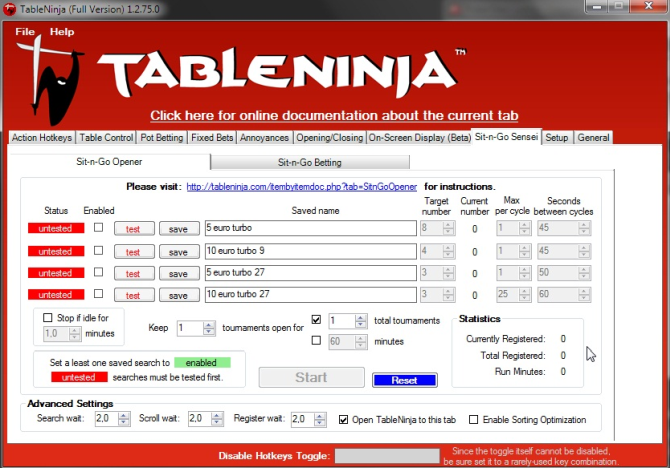The image size is (670, 468).
Task: Open the Help menu
Action: click(x=62, y=32)
